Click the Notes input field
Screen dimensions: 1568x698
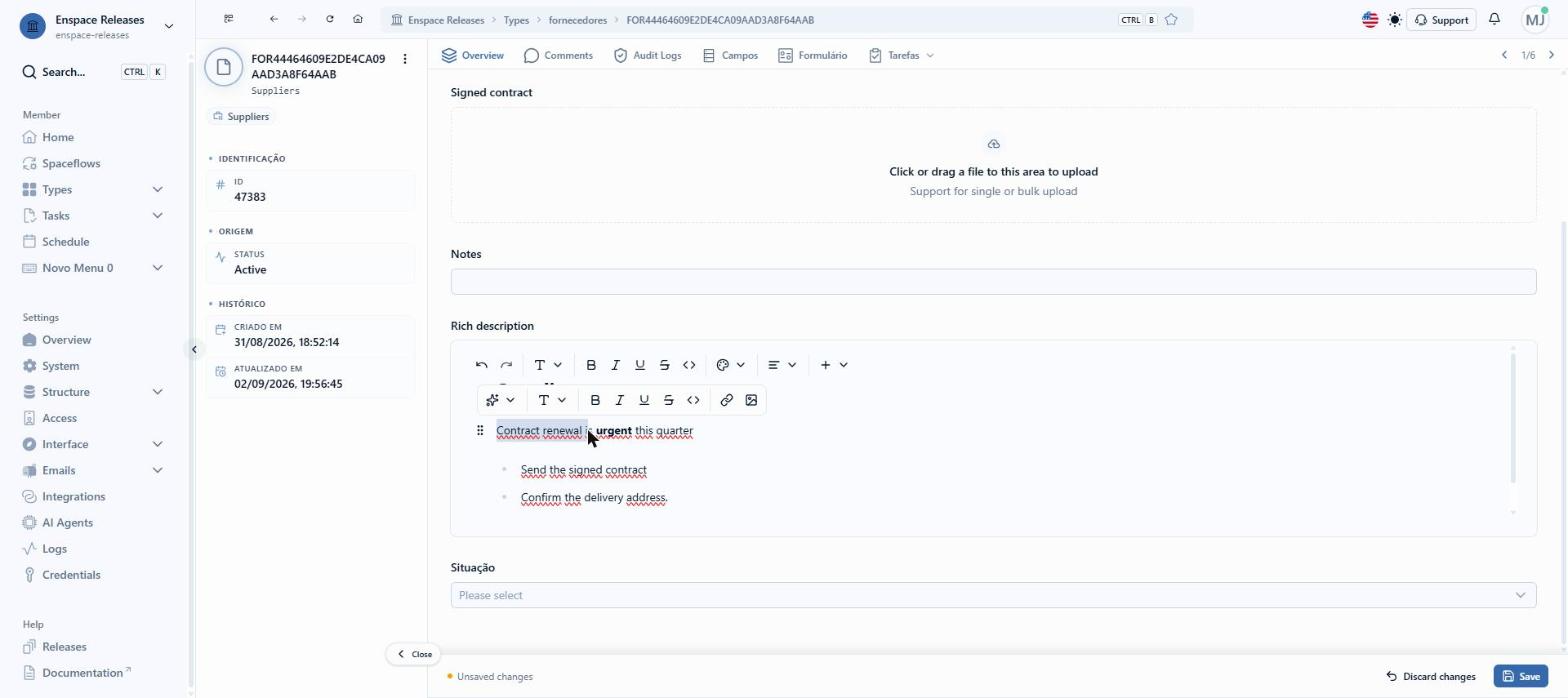[993, 282]
